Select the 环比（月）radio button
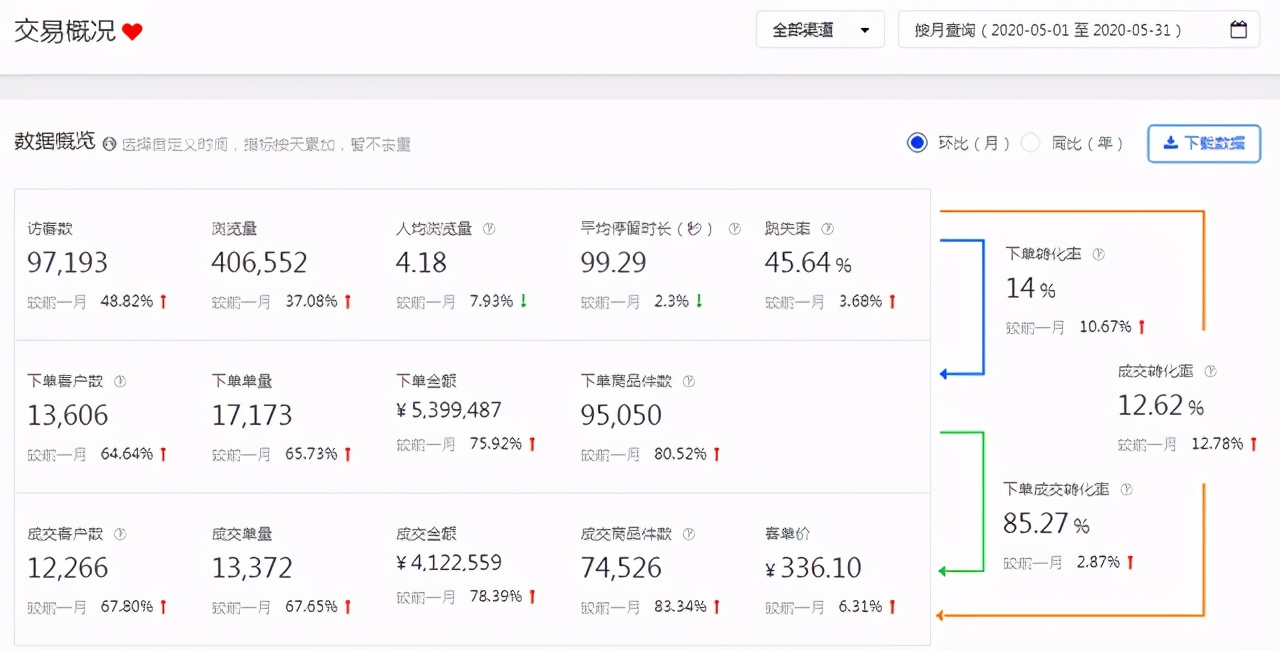The height and width of the screenshot is (650, 1280). [917, 142]
